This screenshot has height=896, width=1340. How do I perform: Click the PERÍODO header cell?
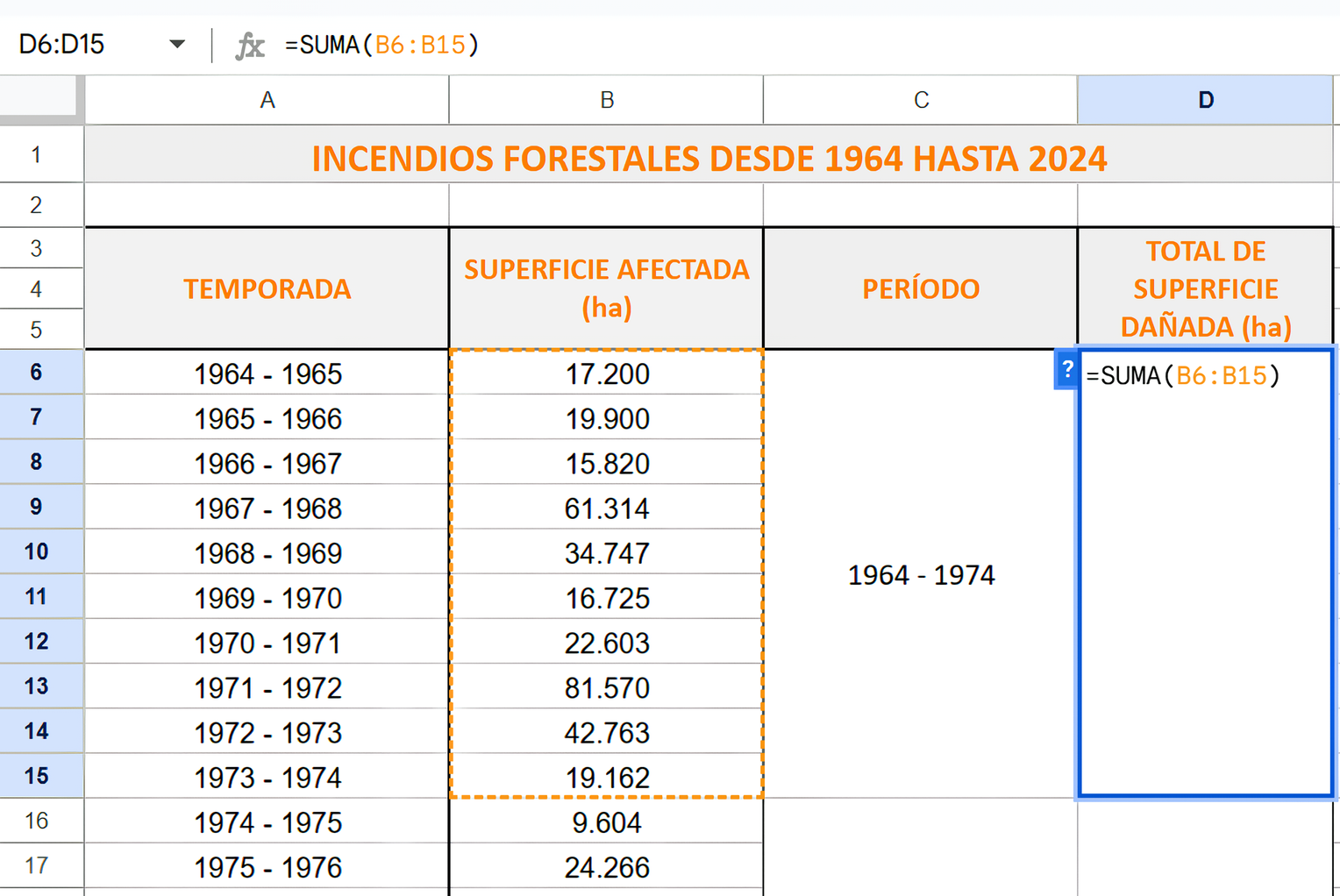click(921, 288)
